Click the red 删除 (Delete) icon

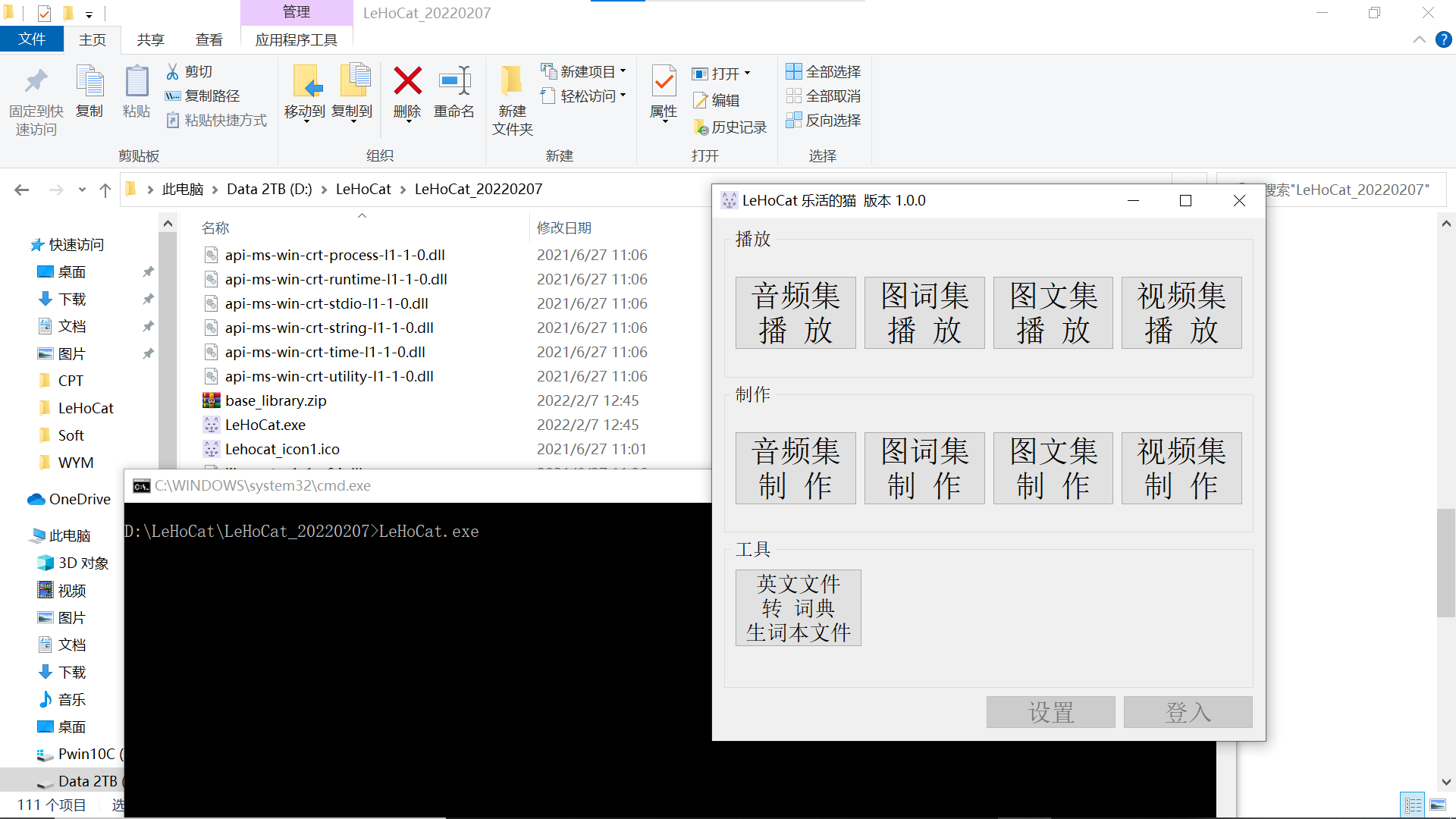(x=406, y=83)
